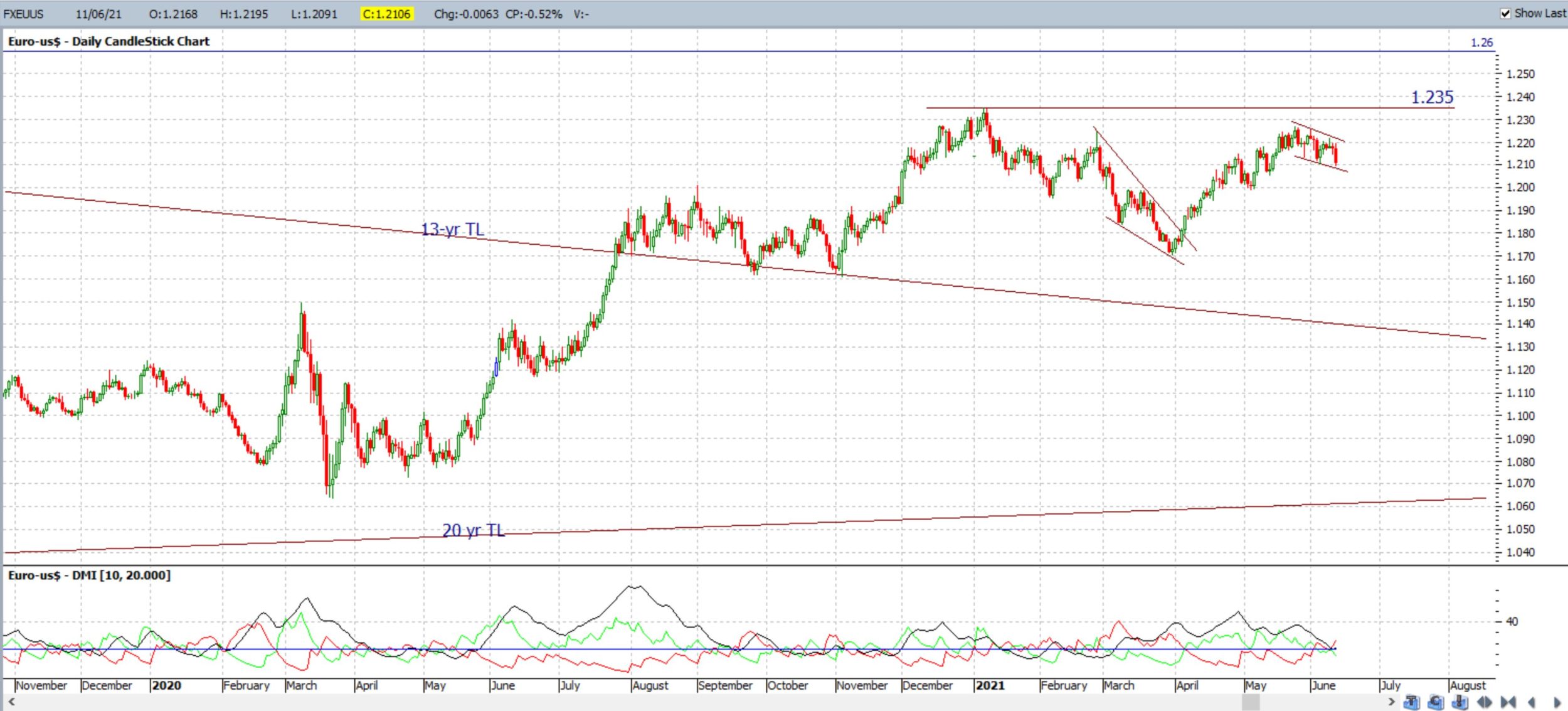Shift chart right with the right triangle
1568x711 pixels.
[x=1556, y=702]
